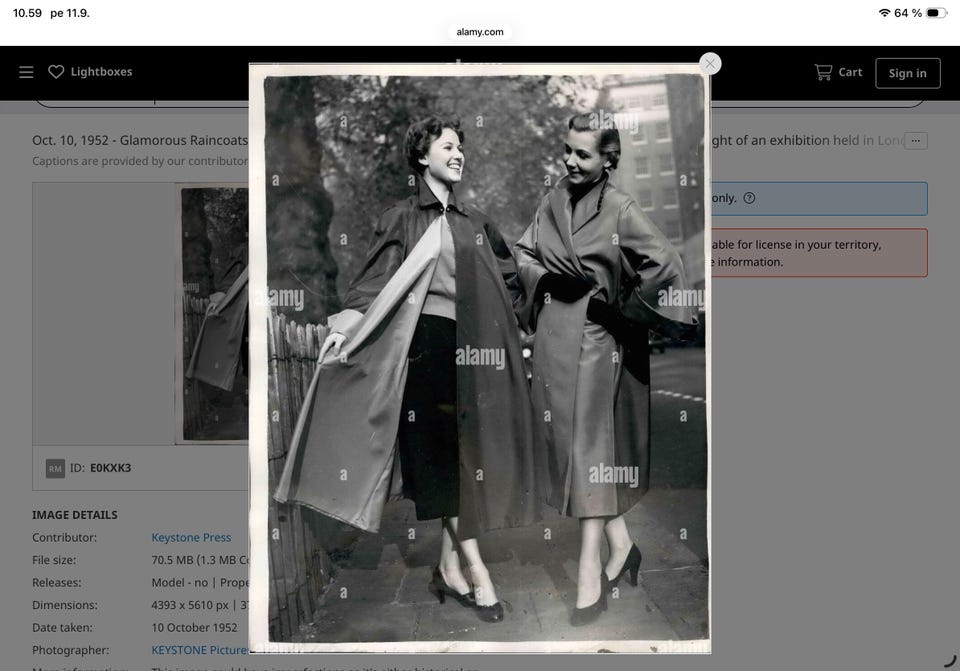
Task: Select the date value 10 October 1952
Action: point(194,628)
